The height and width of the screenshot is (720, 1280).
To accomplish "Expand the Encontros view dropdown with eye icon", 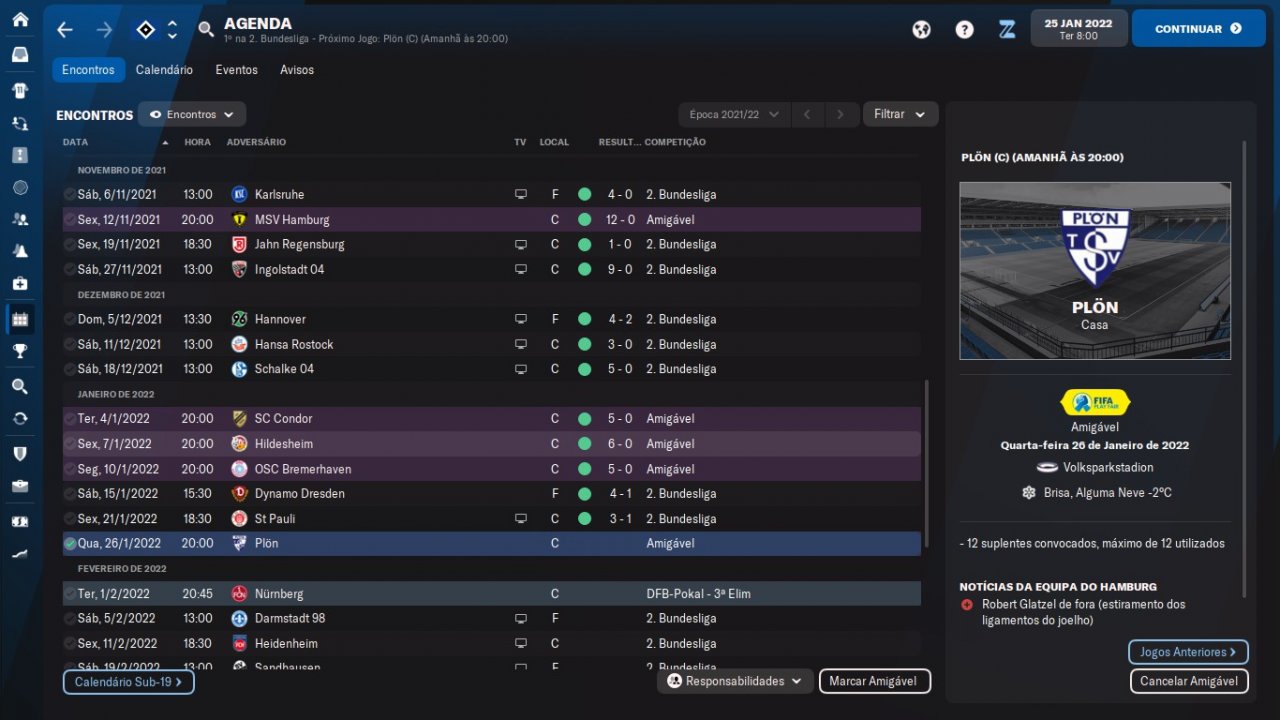I will coord(191,115).
